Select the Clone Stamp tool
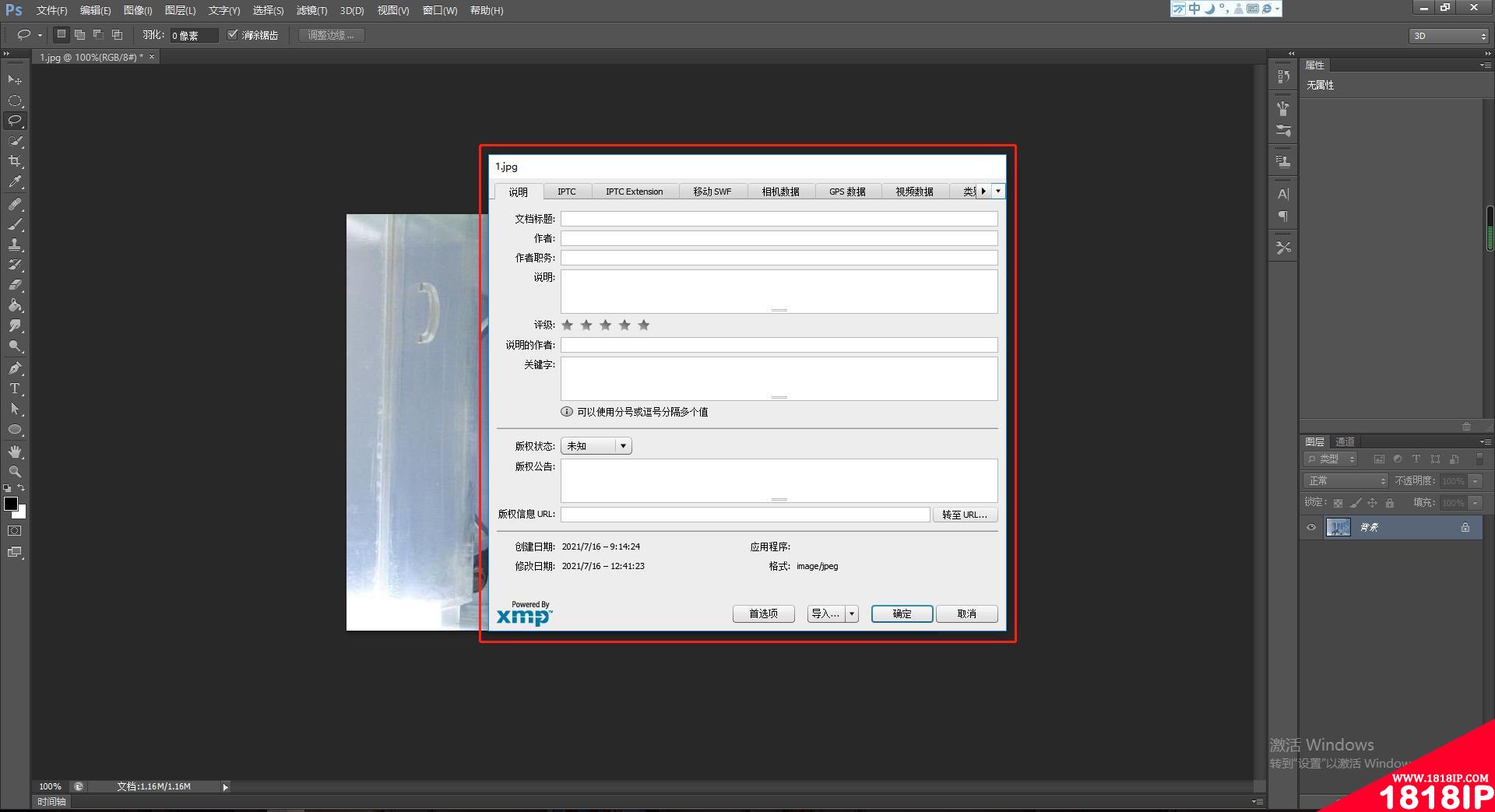The height and width of the screenshot is (812, 1495). 15,244
